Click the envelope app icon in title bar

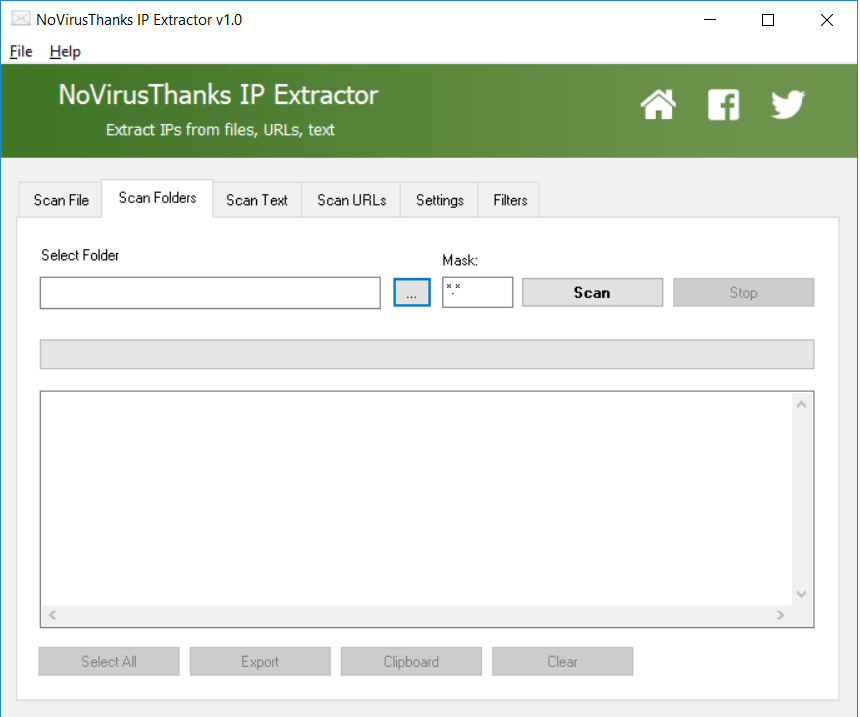(x=21, y=19)
